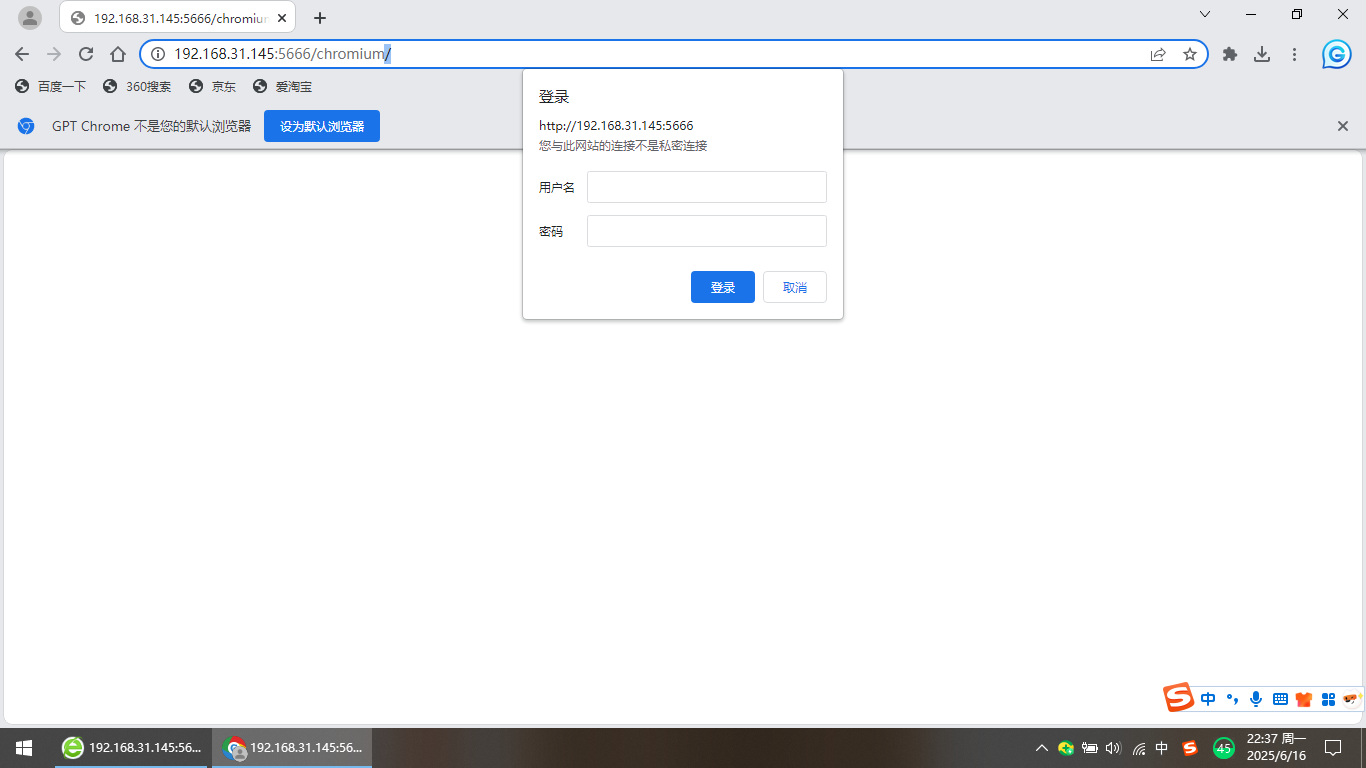
Task: Toggle the 中 input indicator in system tray
Action: 1162,748
